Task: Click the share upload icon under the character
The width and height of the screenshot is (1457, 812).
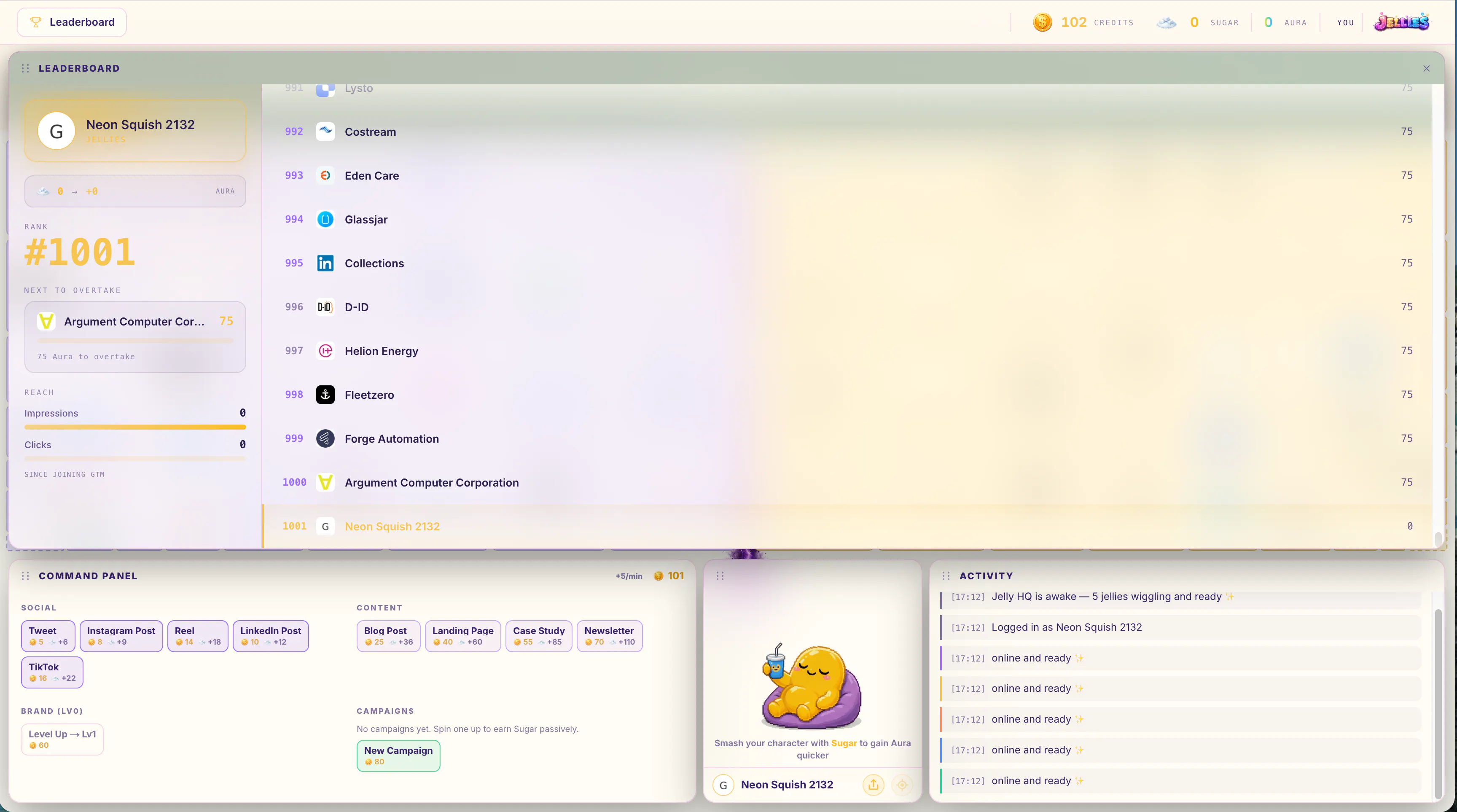Action: (873, 785)
